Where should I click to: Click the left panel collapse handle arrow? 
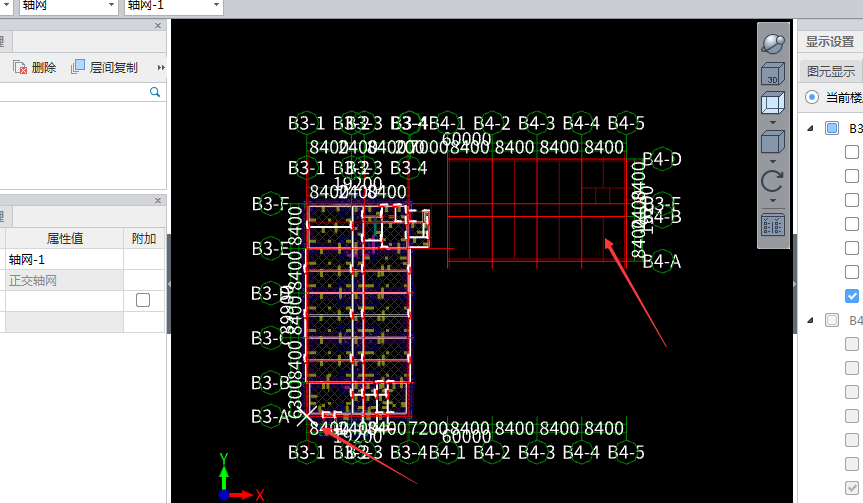[169, 284]
